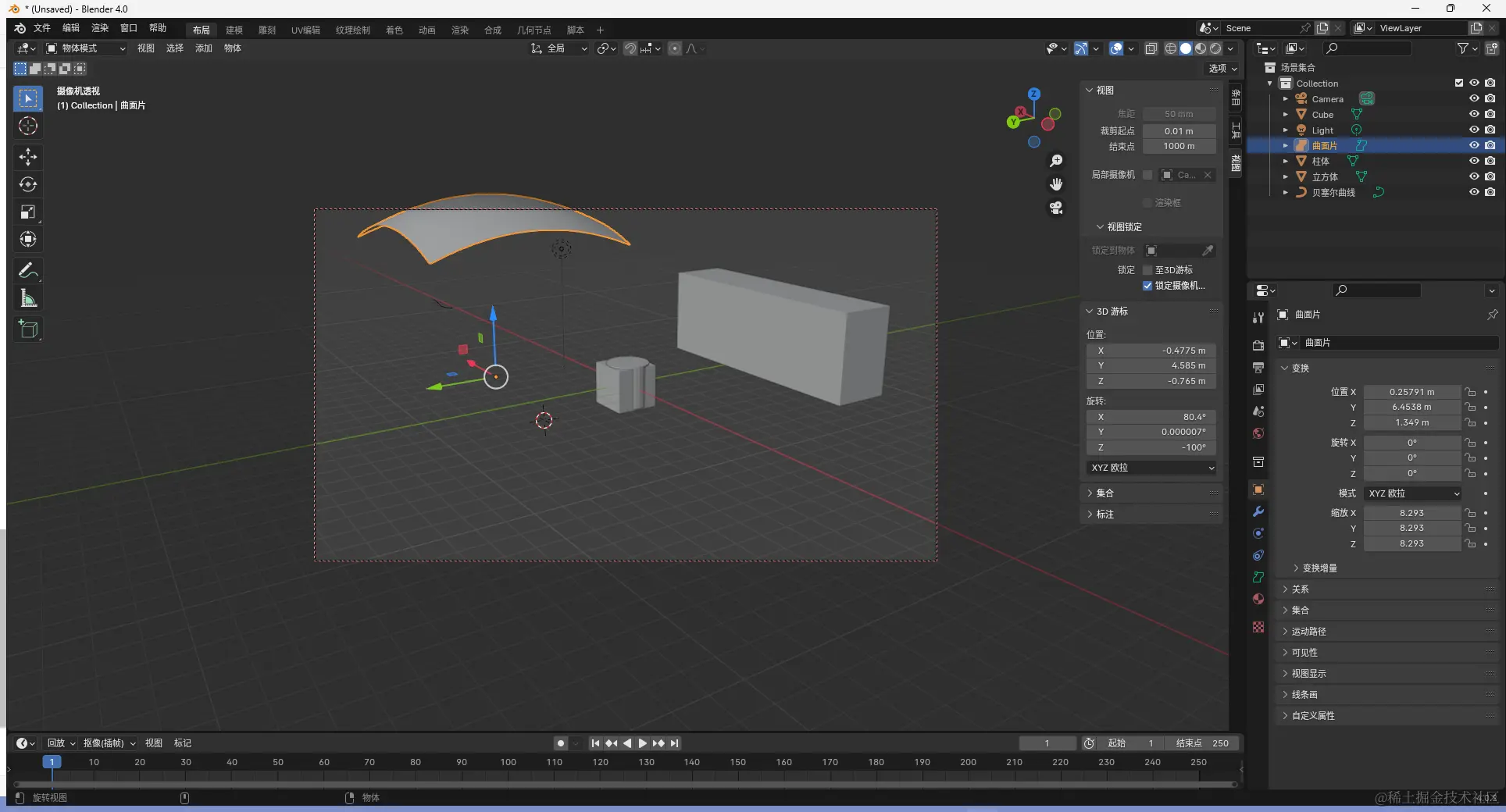Switch to the UV编辑 workspace tab
Viewport: 1506px width, 812px height.
[x=305, y=30]
